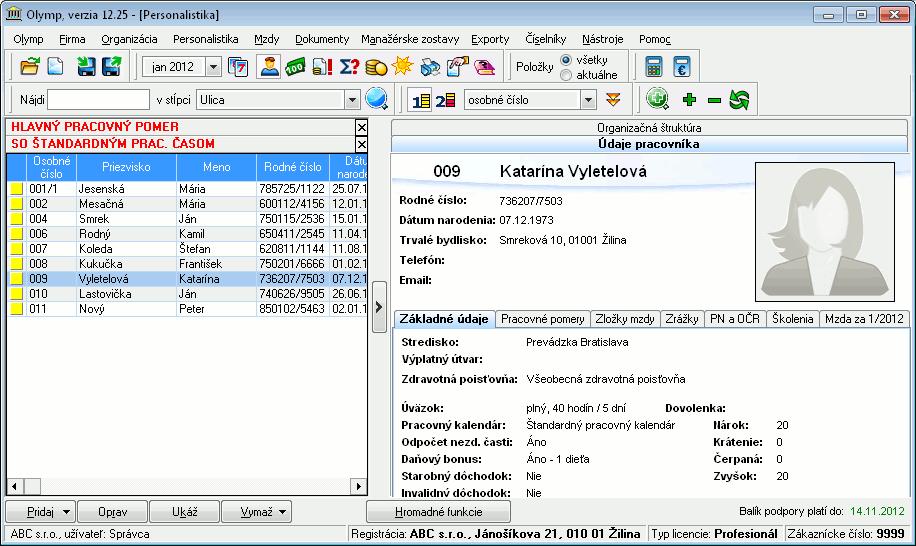Click the sort level 1 icon

[x=421, y=100]
